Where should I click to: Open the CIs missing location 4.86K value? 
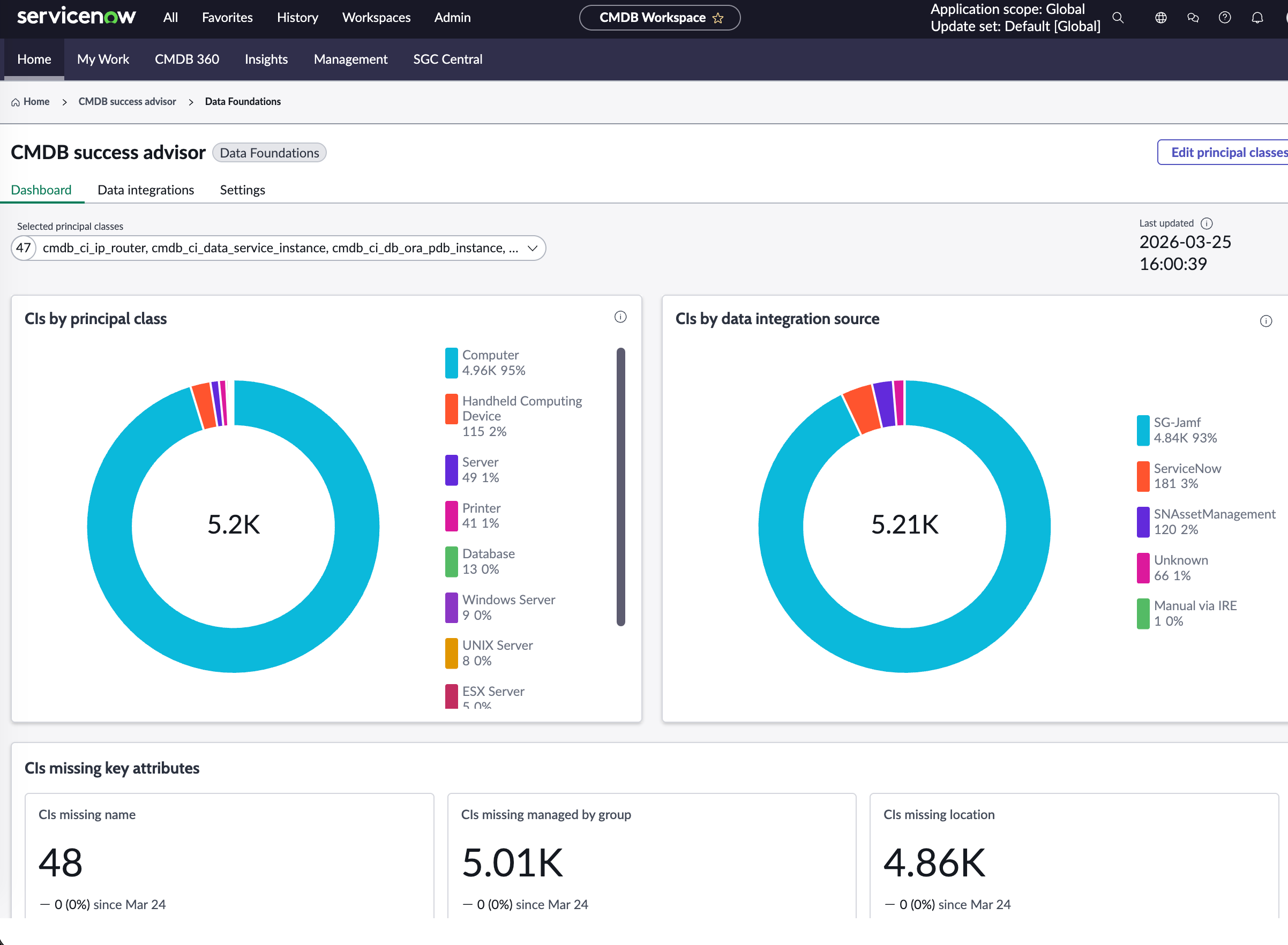coord(934,862)
